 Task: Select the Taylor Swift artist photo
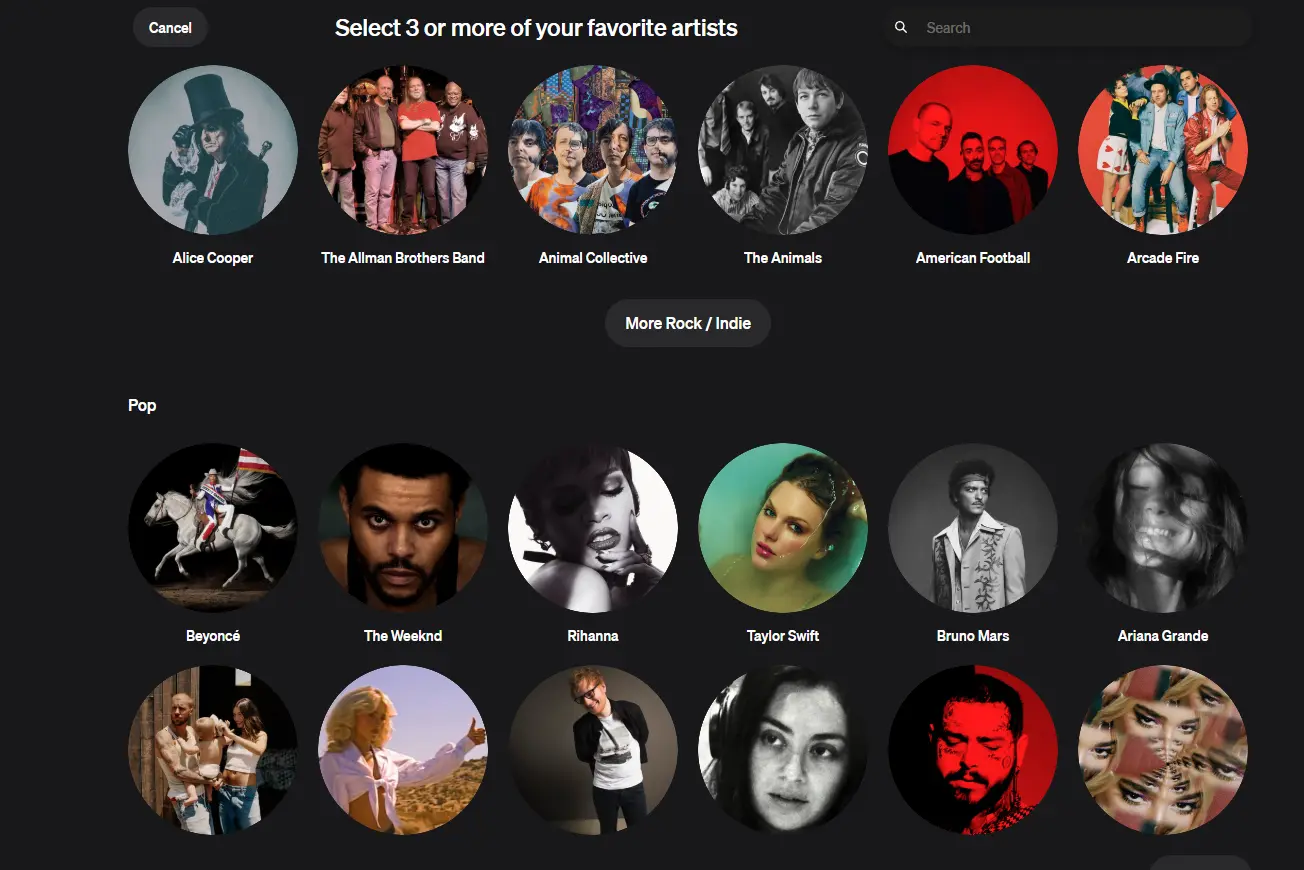pos(783,528)
